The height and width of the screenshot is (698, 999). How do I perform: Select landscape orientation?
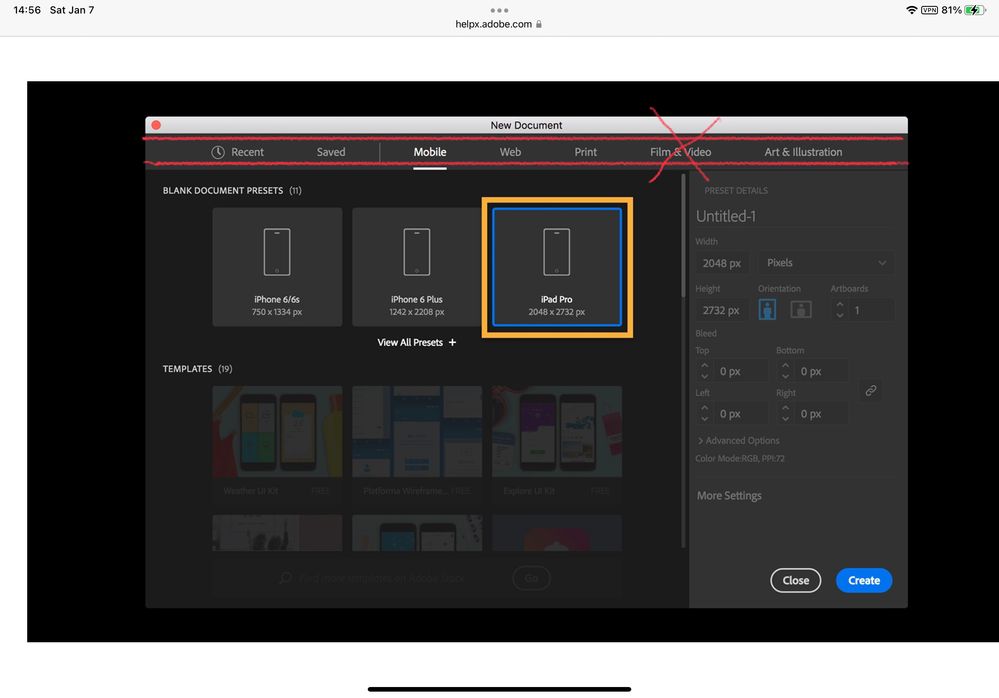(801, 310)
